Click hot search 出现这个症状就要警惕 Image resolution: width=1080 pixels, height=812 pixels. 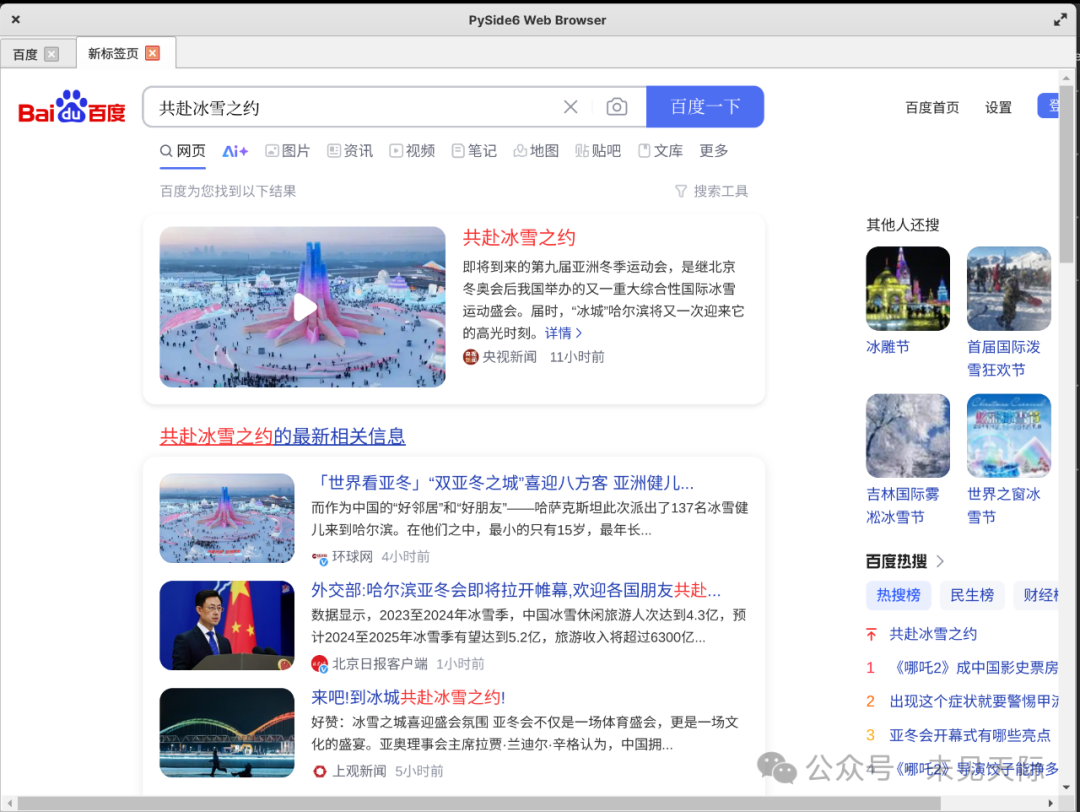point(974,702)
